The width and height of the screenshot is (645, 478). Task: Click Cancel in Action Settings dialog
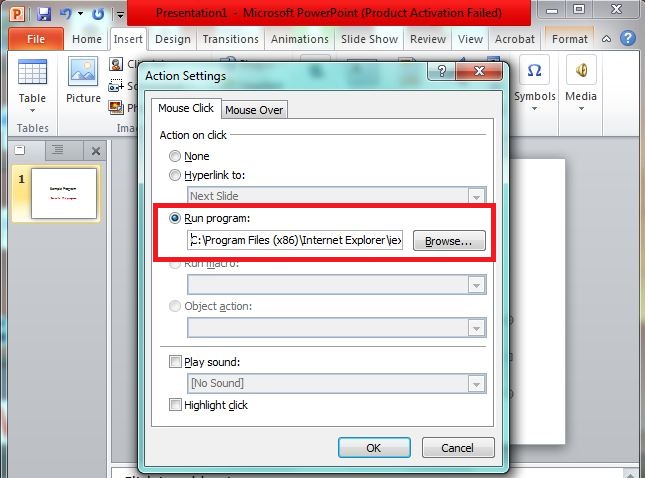(458, 448)
